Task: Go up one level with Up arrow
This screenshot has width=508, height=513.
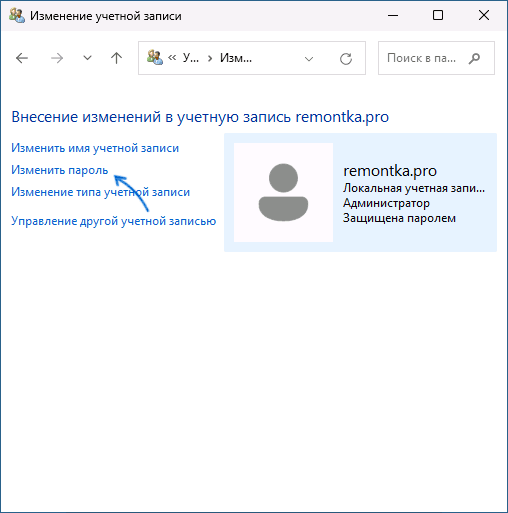Action: (x=116, y=58)
